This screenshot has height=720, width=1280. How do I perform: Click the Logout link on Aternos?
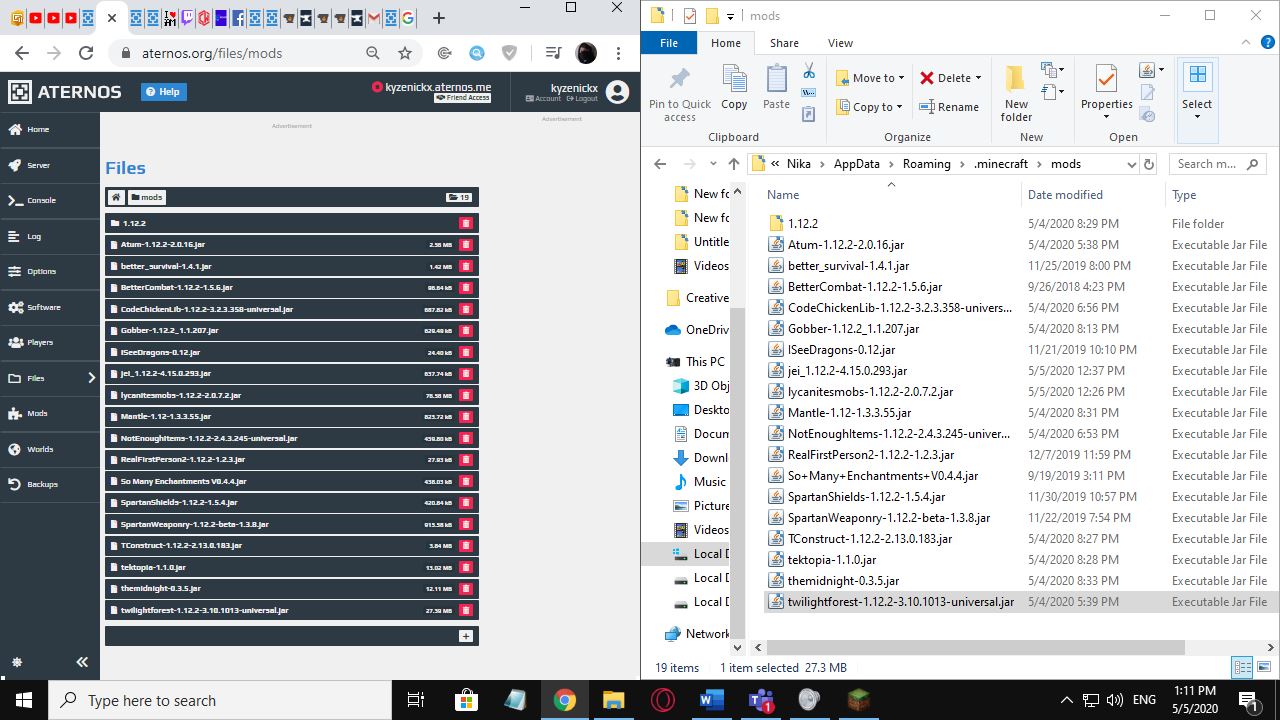point(581,99)
